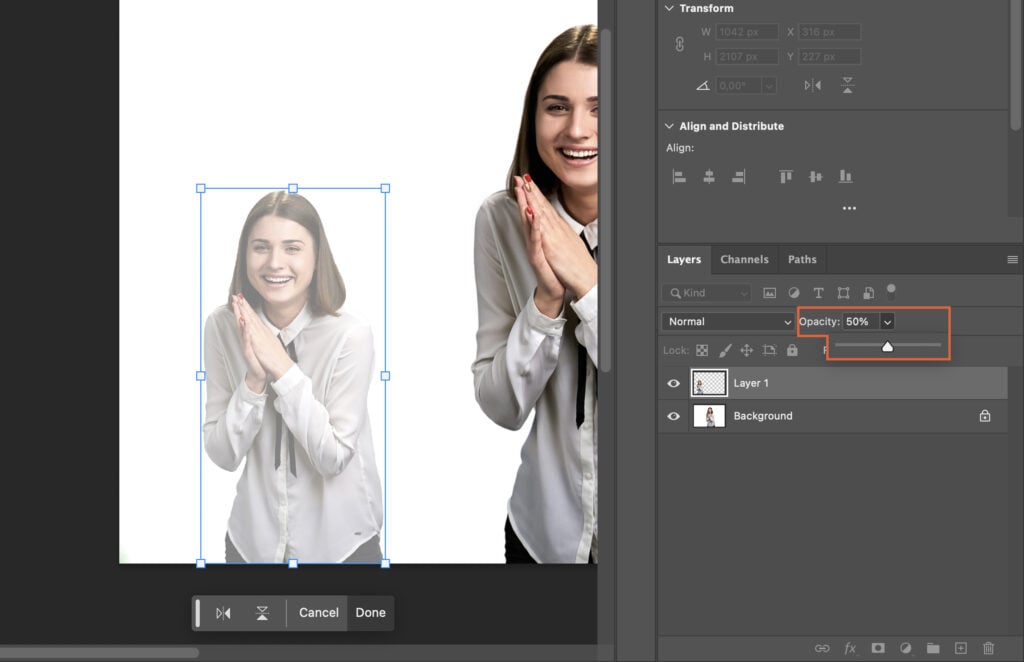Click the delete layer trash icon
Screen dimensions: 1024x662
(x=989, y=648)
